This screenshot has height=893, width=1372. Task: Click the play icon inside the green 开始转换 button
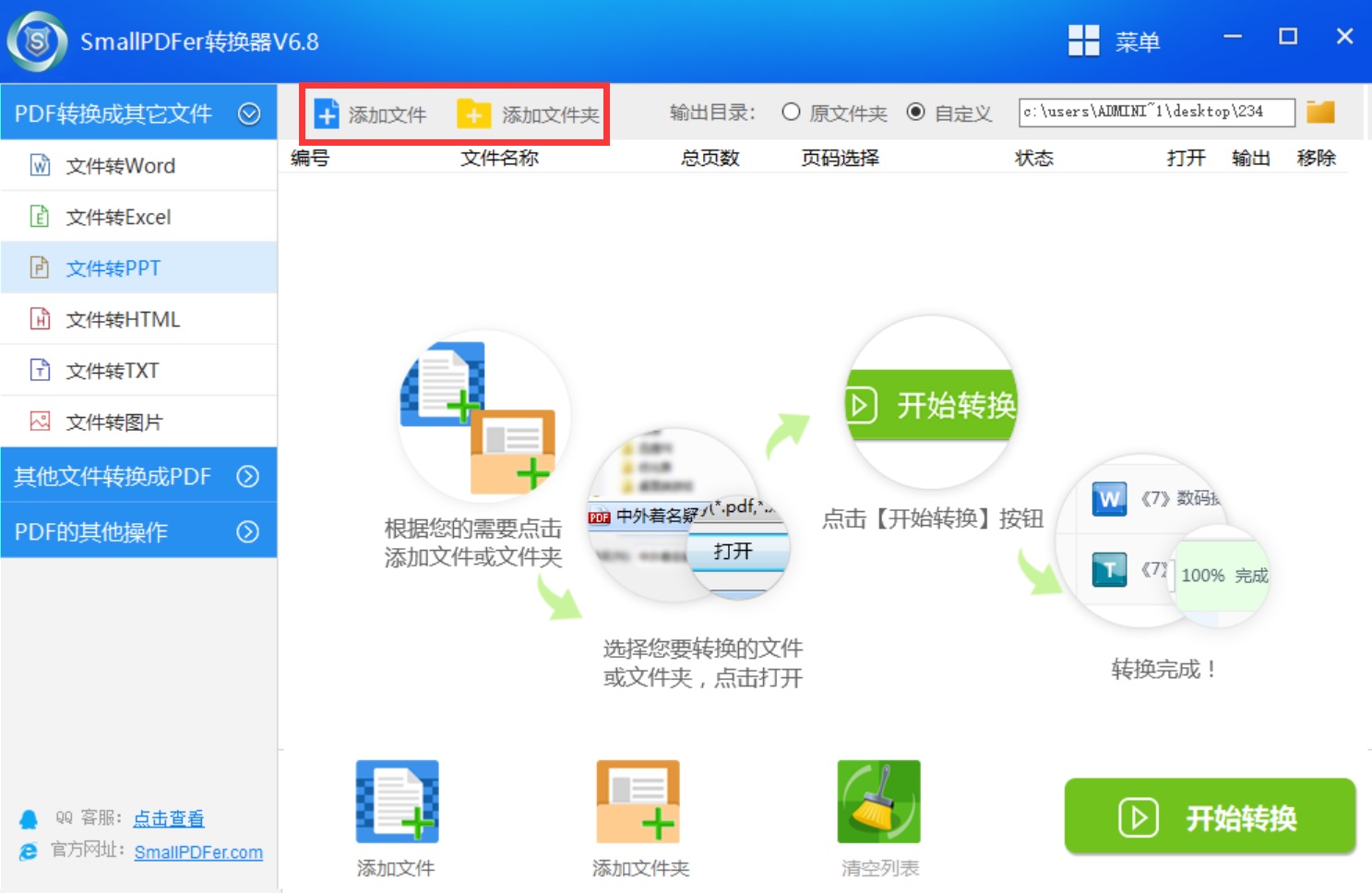click(1139, 817)
